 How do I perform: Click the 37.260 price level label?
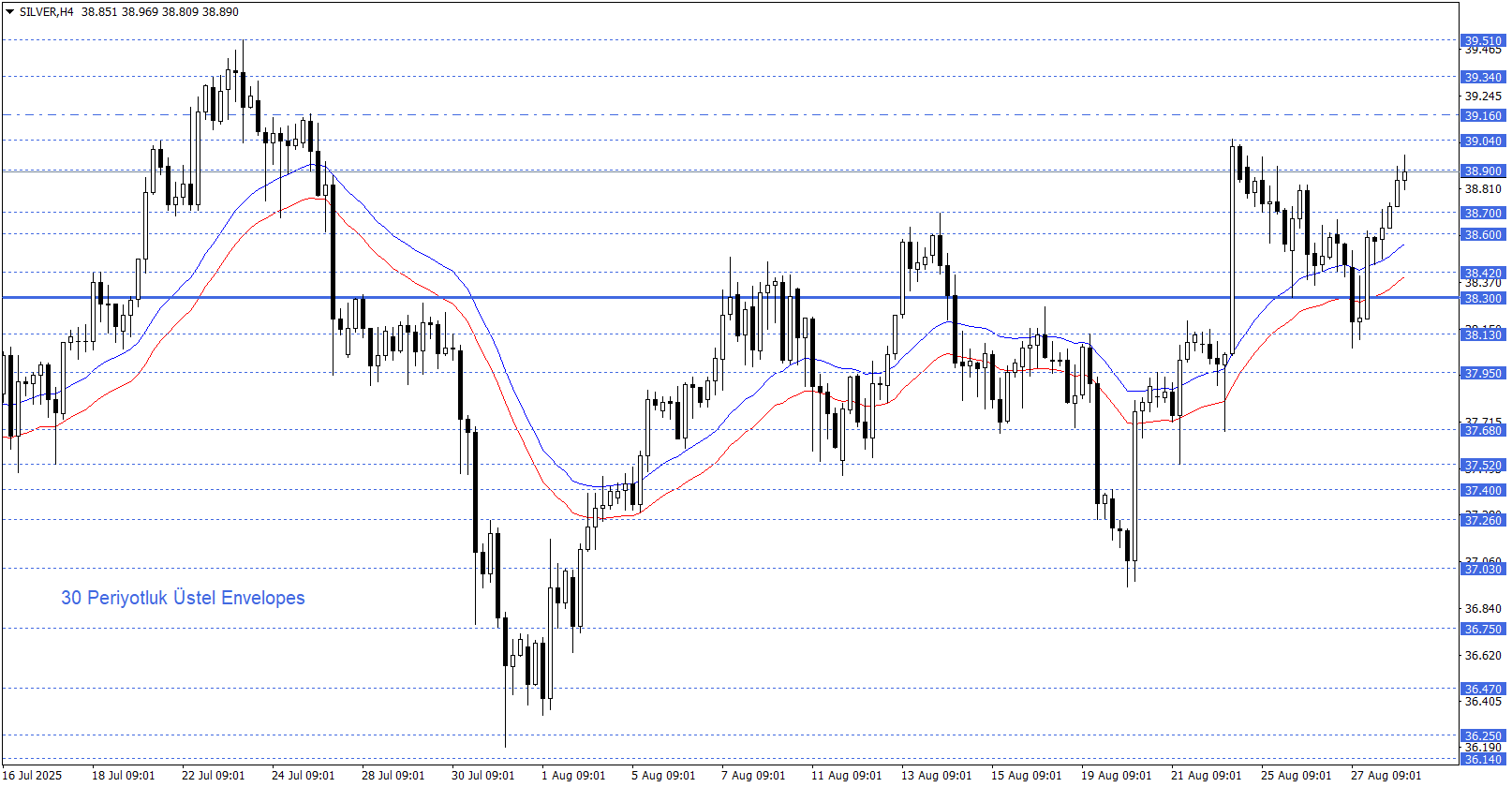1483,520
